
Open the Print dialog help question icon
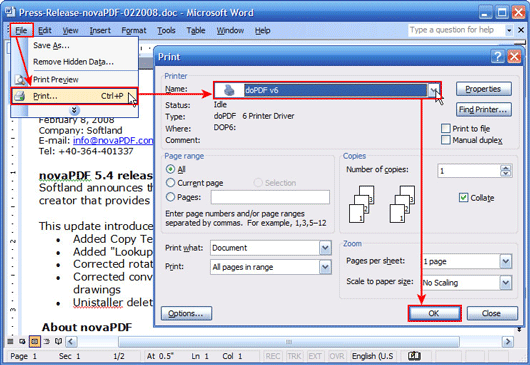tap(498, 56)
